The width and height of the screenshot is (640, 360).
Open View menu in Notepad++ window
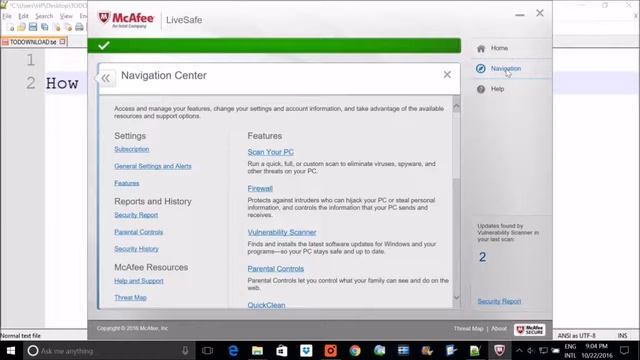(66, 16)
